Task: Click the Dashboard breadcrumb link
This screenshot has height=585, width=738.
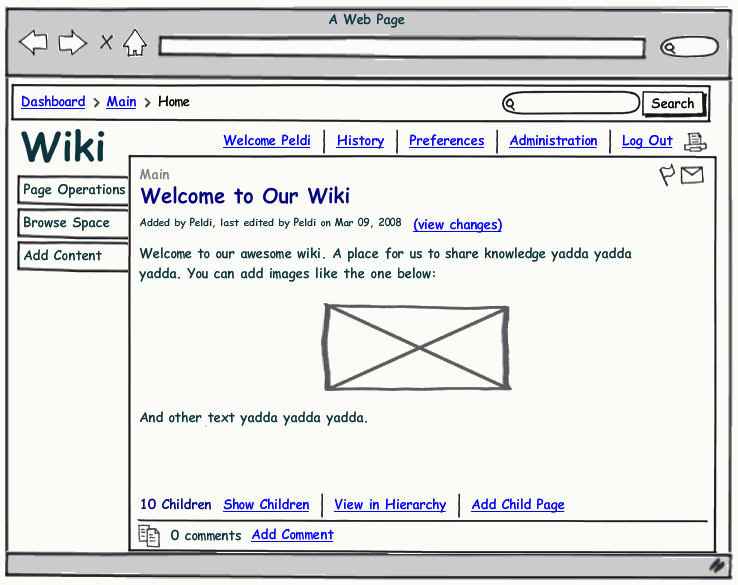Action: [53, 102]
